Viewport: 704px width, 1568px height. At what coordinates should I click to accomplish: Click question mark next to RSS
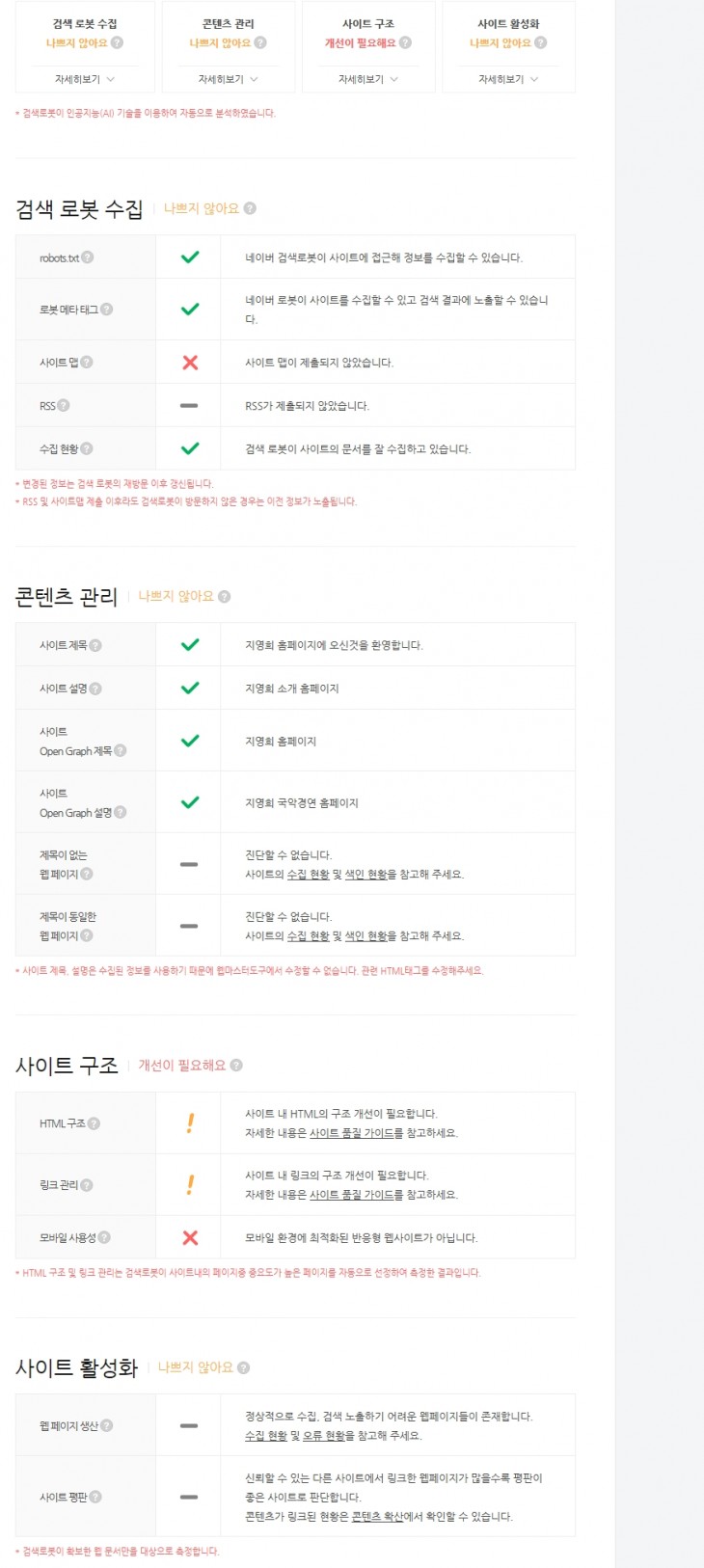(x=64, y=406)
